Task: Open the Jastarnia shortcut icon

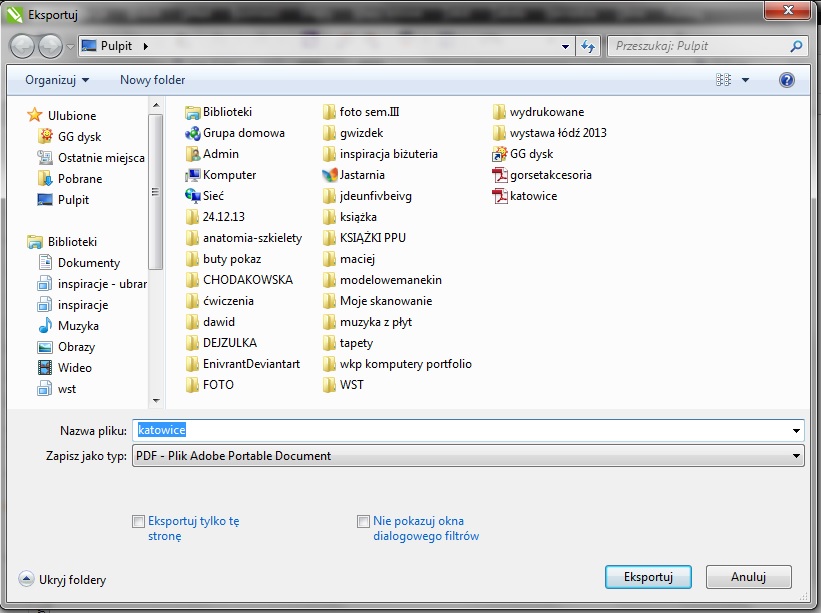Action: click(361, 175)
